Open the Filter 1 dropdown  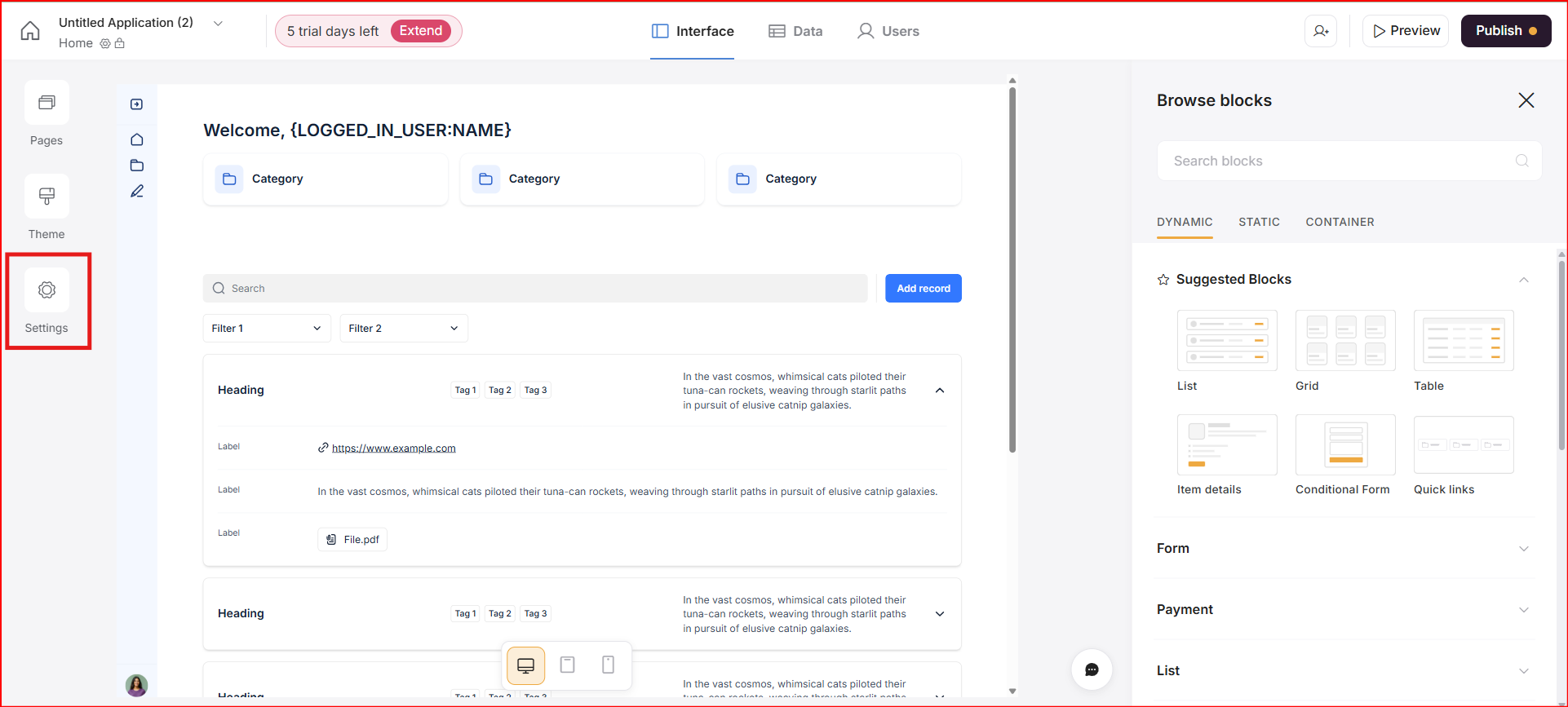(x=267, y=328)
